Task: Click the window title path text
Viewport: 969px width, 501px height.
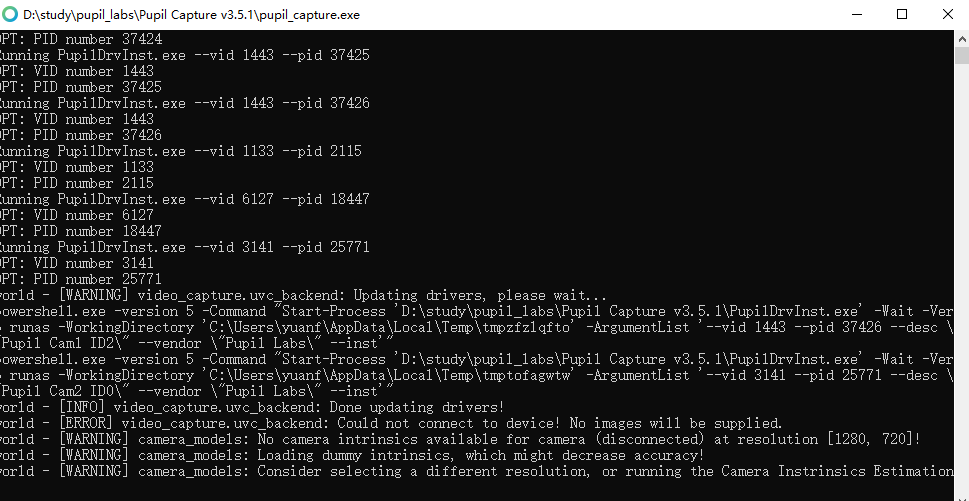Action: pyautogui.click(x=192, y=14)
